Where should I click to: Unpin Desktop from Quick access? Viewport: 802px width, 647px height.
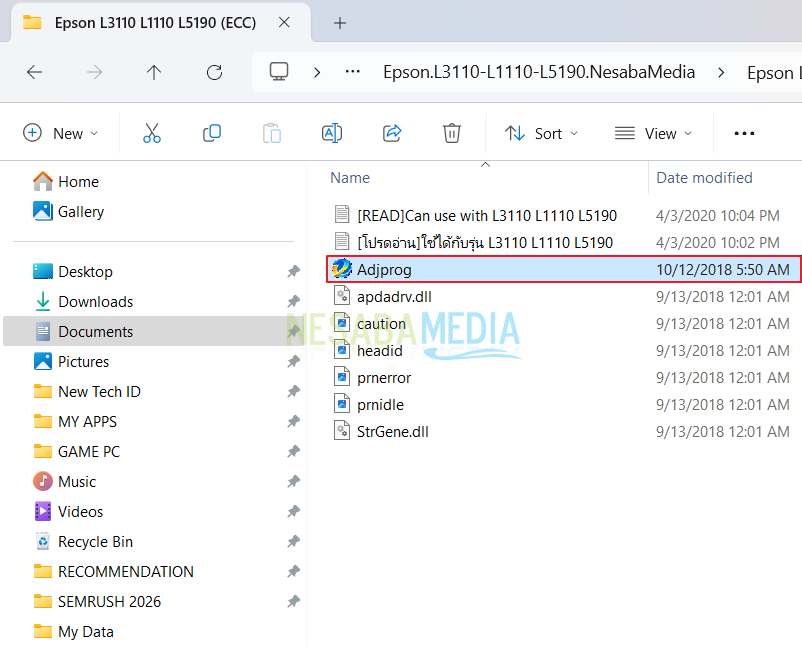click(293, 272)
